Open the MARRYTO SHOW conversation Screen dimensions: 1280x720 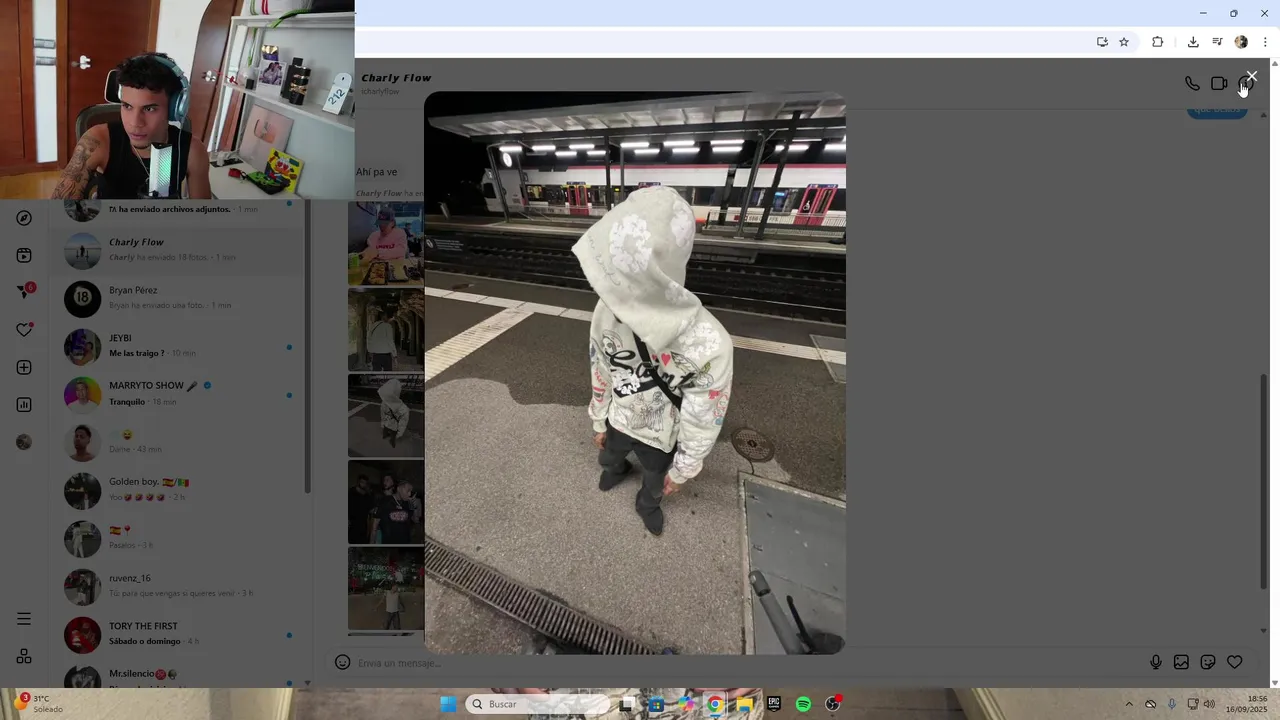click(178, 394)
